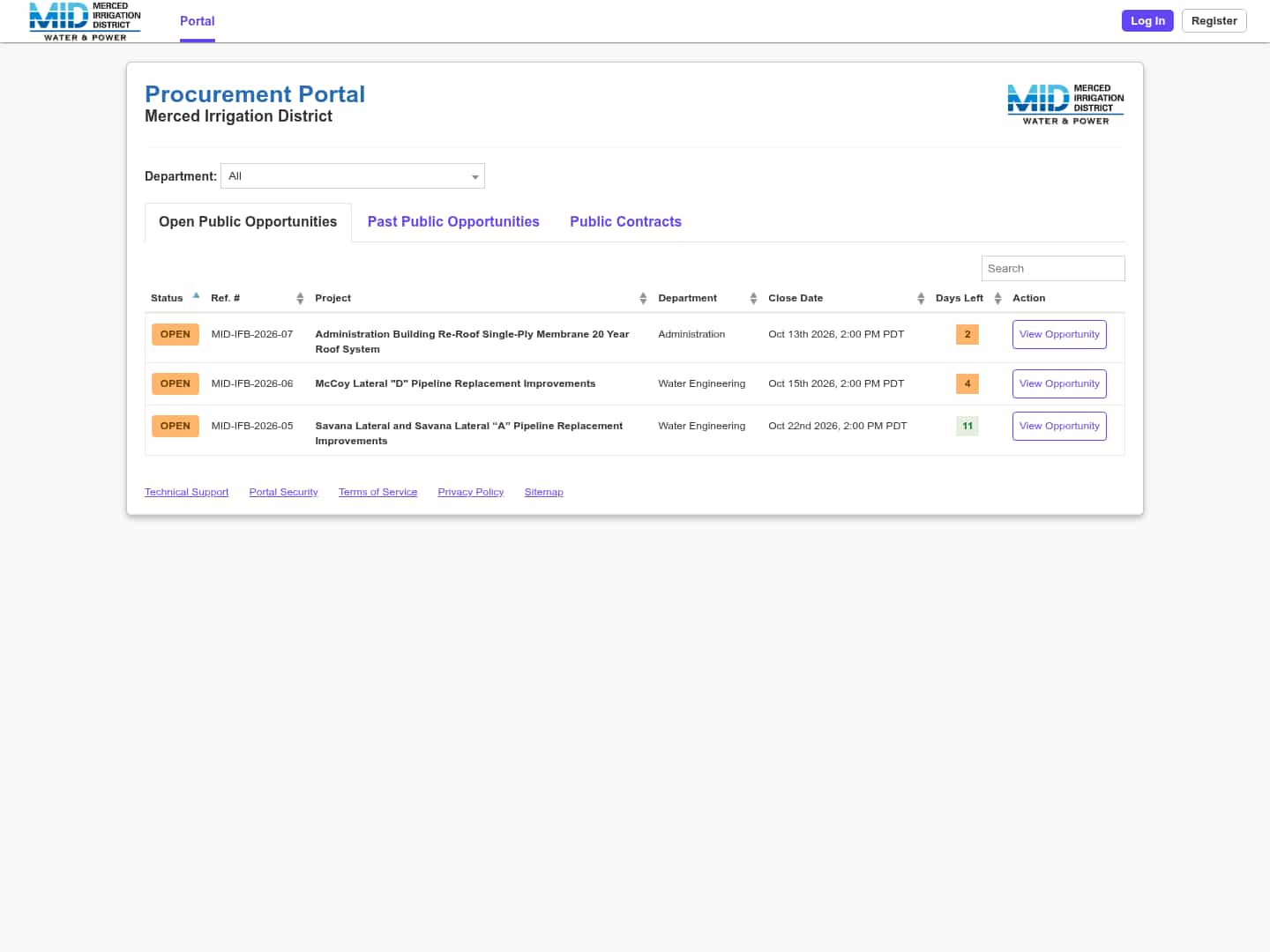Switch to the Past Public Opportunities tab
The height and width of the screenshot is (952, 1270).
tap(453, 222)
